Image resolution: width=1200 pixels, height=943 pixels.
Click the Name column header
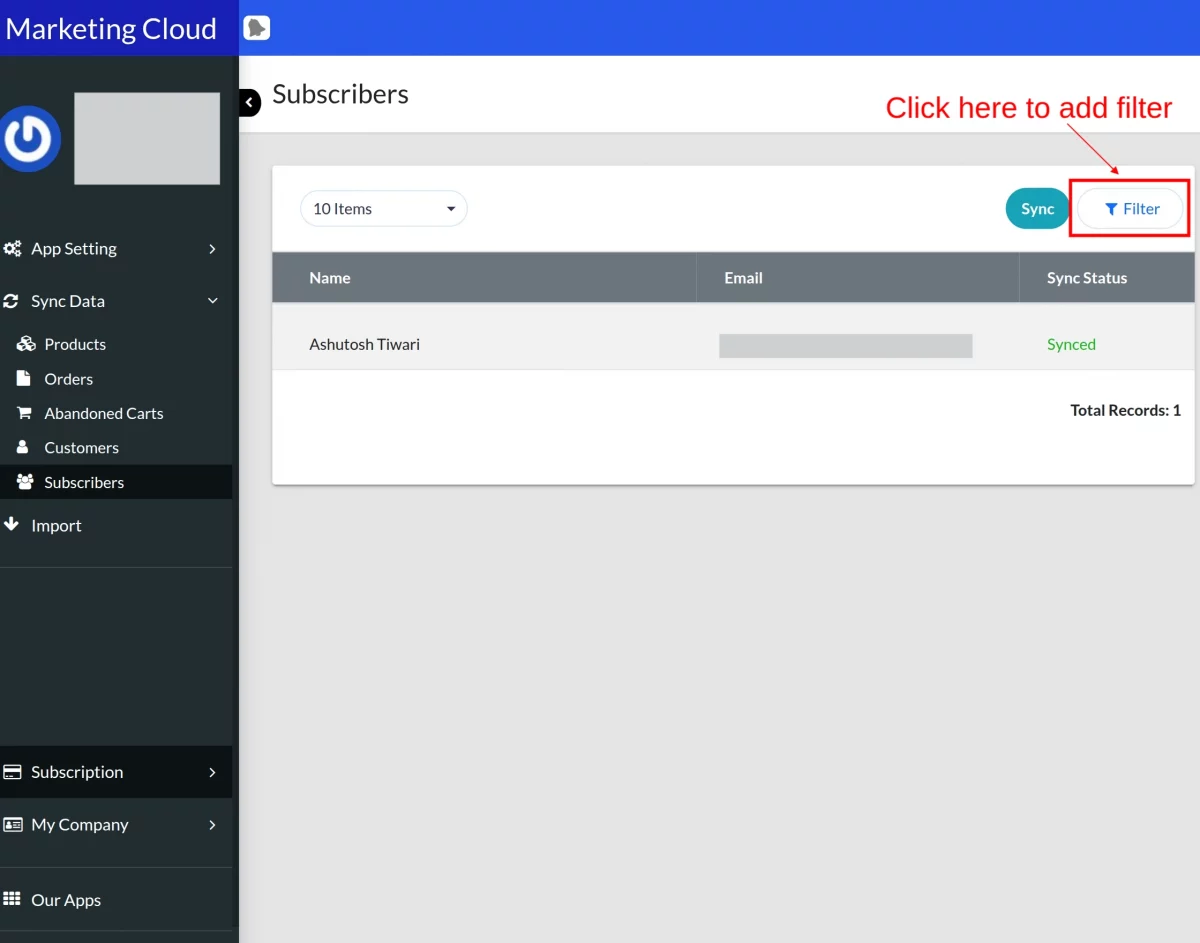point(330,278)
